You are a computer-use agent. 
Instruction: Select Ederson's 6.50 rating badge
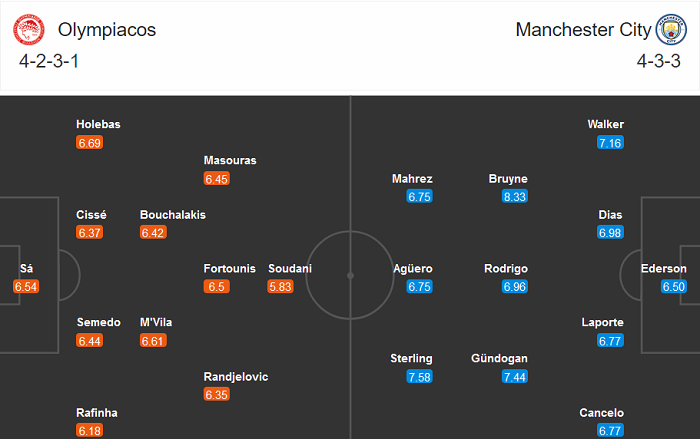pyautogui.click(x=674, y=287)
